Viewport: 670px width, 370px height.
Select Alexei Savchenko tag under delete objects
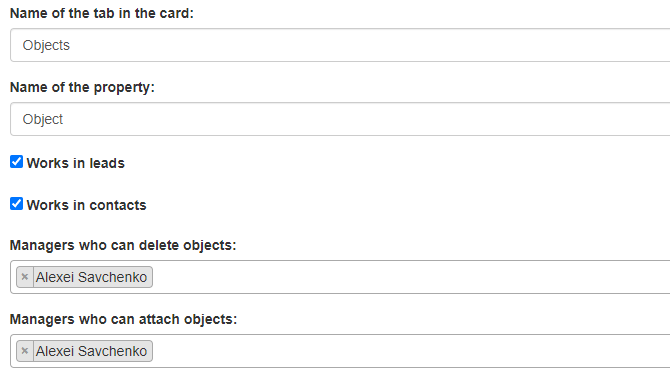(x=91, y=277)
